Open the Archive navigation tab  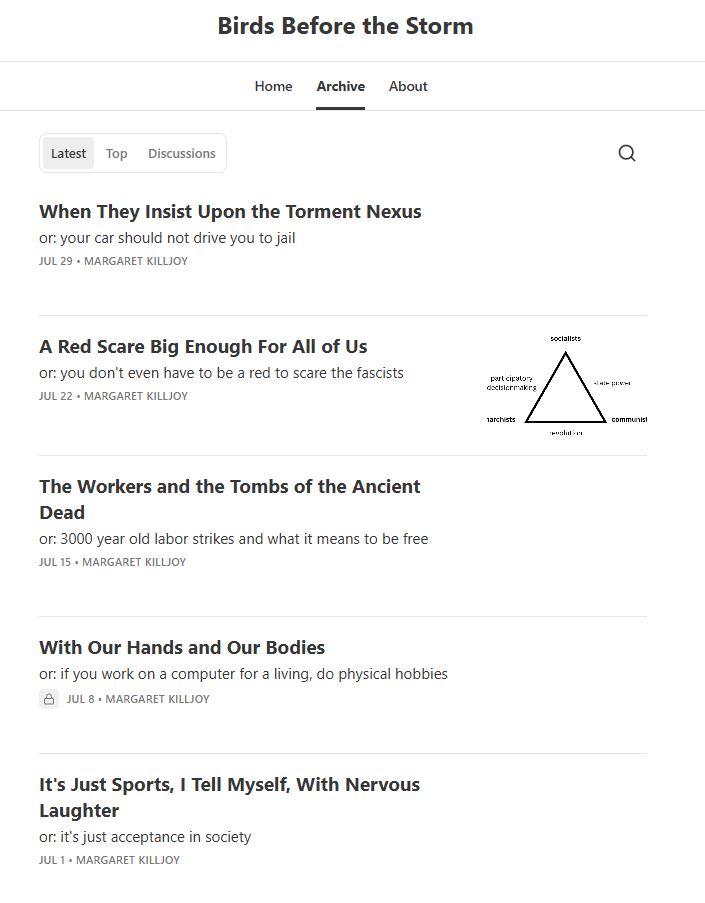point(340,86)
